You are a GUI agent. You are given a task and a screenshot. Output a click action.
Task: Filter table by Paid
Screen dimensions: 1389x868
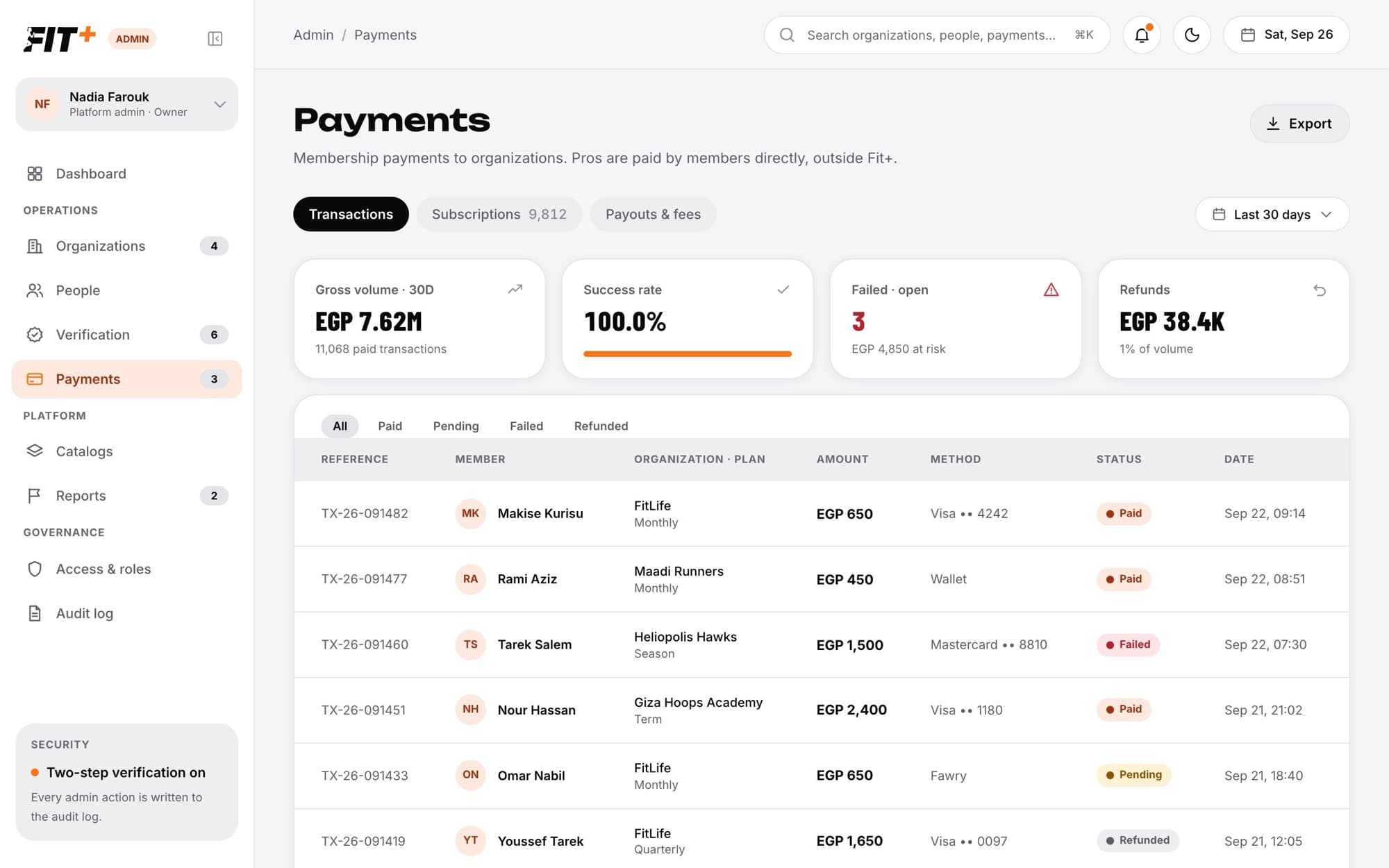pos(390,426)
